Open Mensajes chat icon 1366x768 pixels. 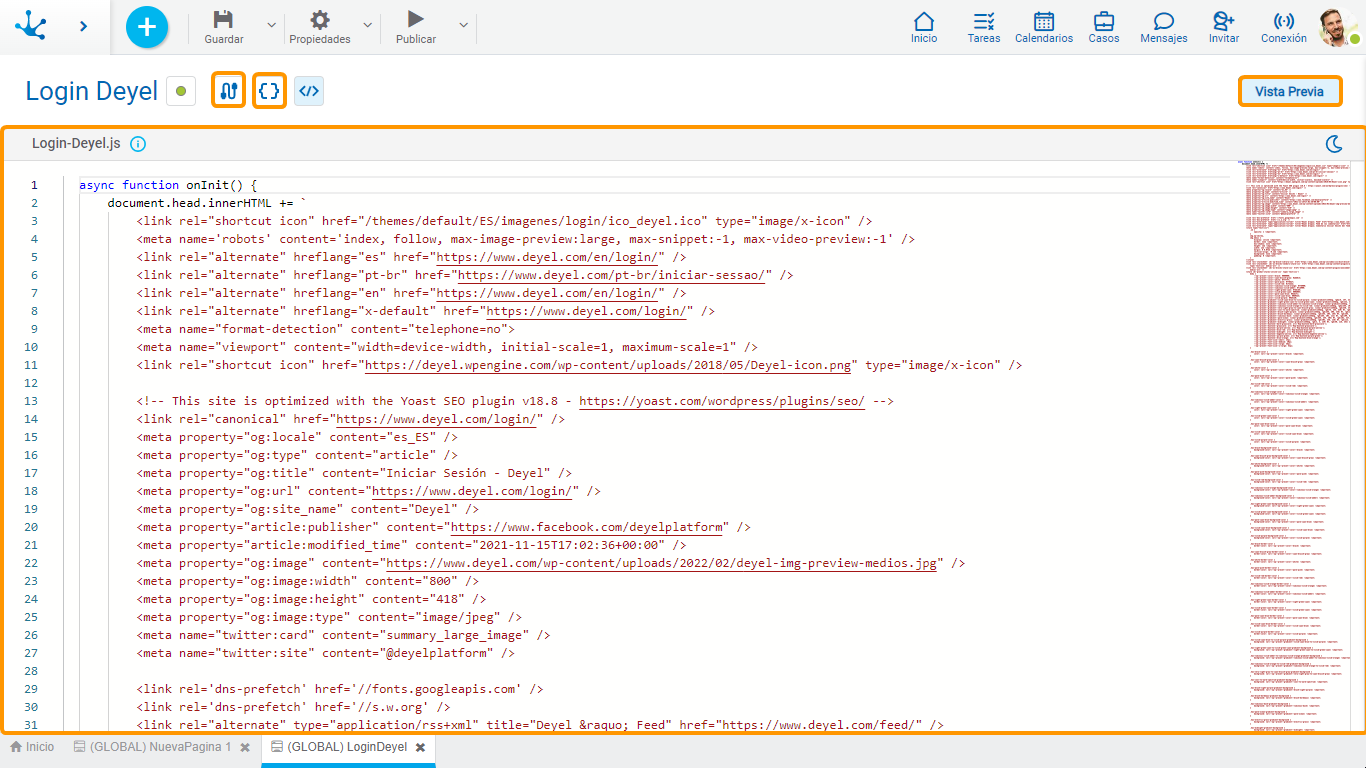click(x=1164, y=27)
